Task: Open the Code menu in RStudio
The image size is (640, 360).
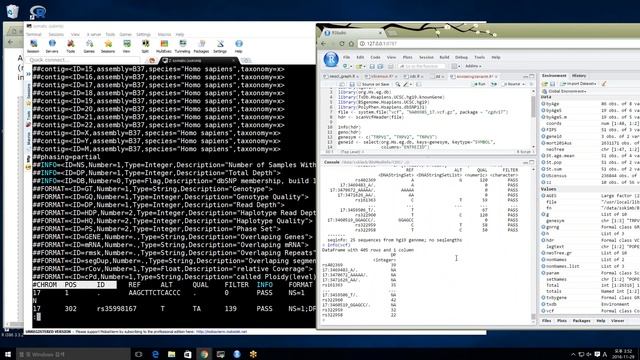Action: coord(375,57)
